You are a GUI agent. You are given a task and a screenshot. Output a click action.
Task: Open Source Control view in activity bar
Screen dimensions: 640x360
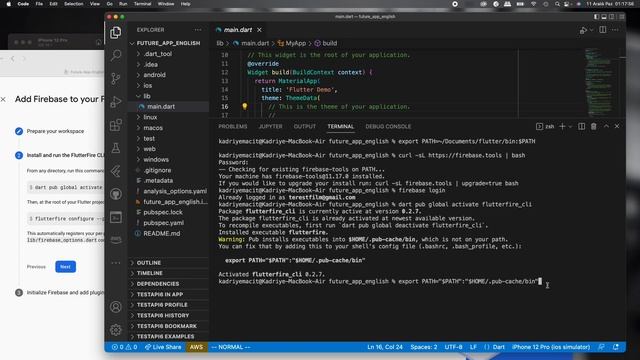click(x=116, y=78)
